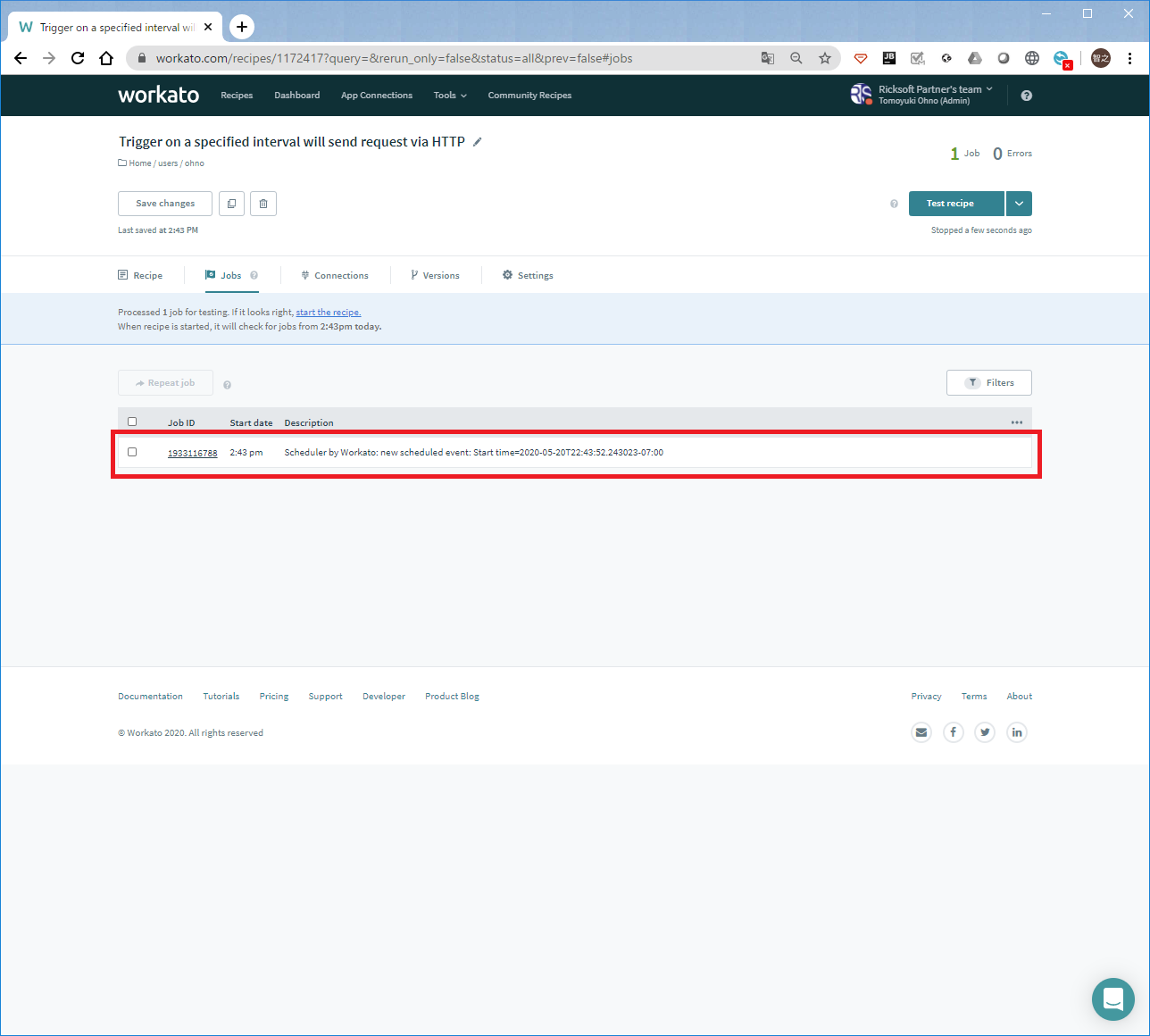Click the browser address bar URL
This screenshot has width=1150, height=1036.
click(x=395, y=58)
